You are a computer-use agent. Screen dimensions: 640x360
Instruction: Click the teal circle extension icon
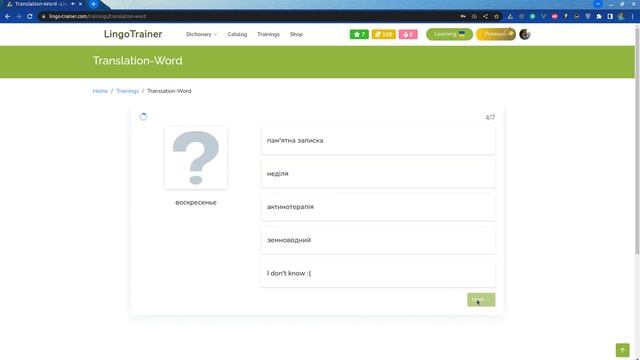pos(532,16)
